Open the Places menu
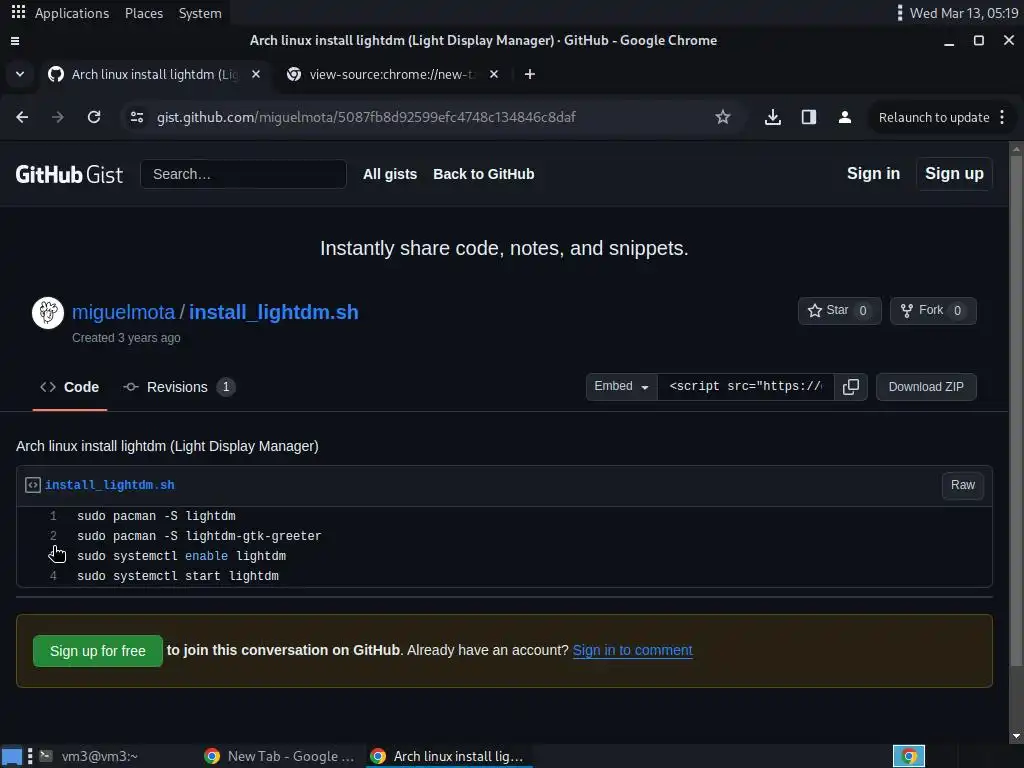Screen dimensions: 1024x768 point(144,13)
